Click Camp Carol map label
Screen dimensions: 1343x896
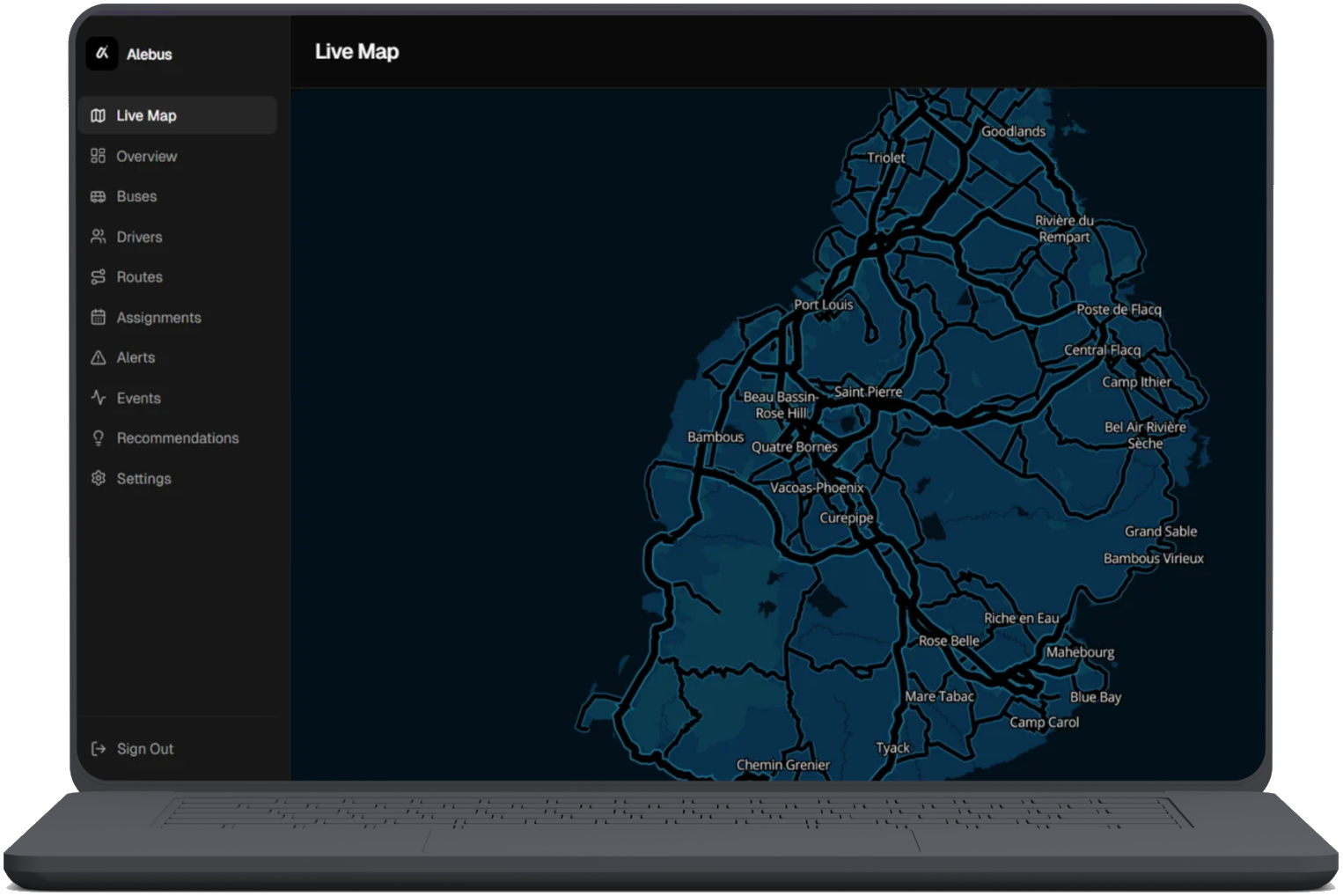pyautogui.click(x=1044, y=722)
